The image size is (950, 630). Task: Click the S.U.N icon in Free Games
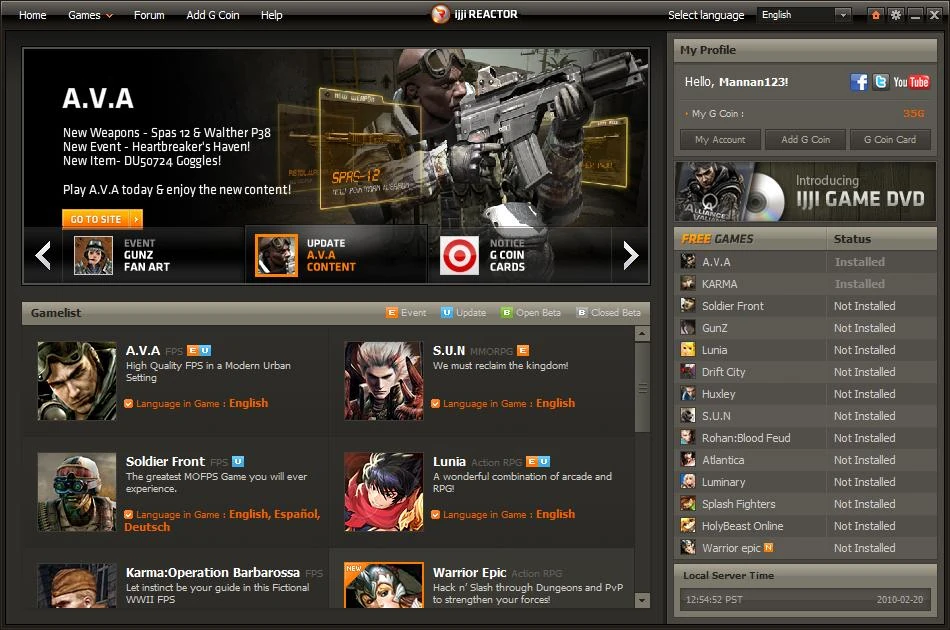tap(688, 415)
